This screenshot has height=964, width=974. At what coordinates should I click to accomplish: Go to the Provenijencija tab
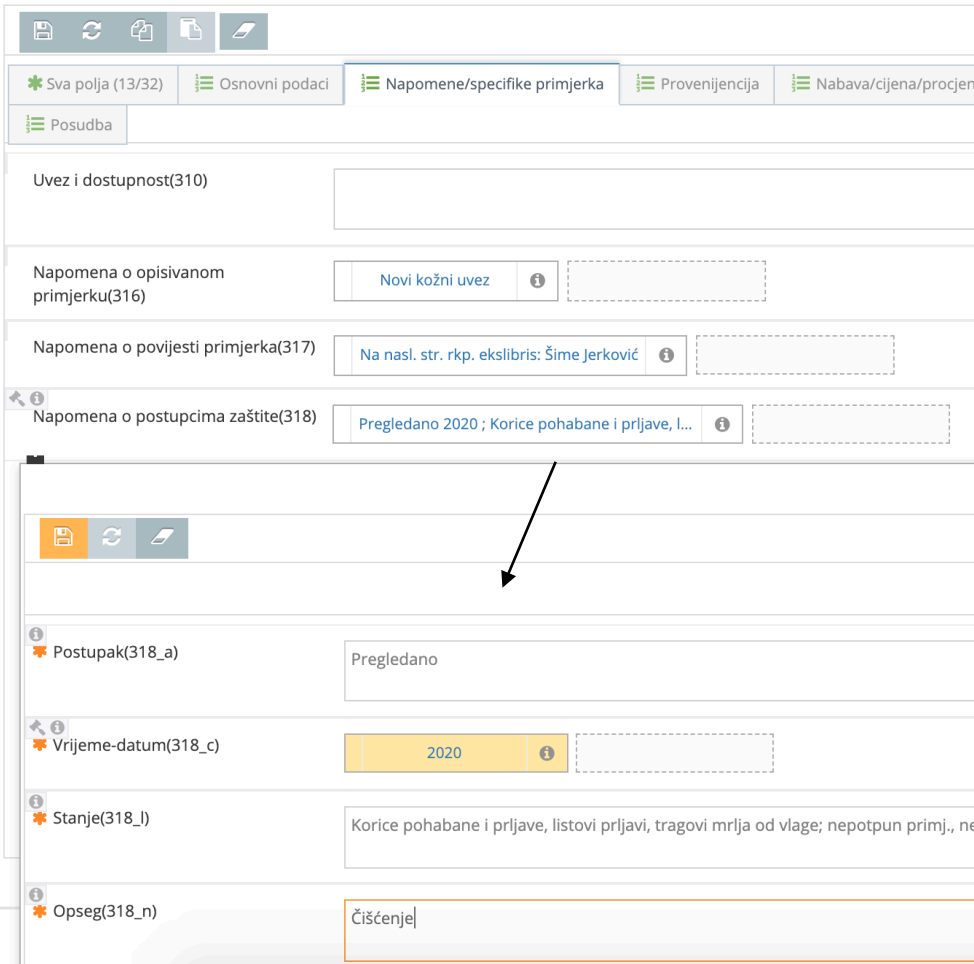pyautogui.click(x=697, y=84)
